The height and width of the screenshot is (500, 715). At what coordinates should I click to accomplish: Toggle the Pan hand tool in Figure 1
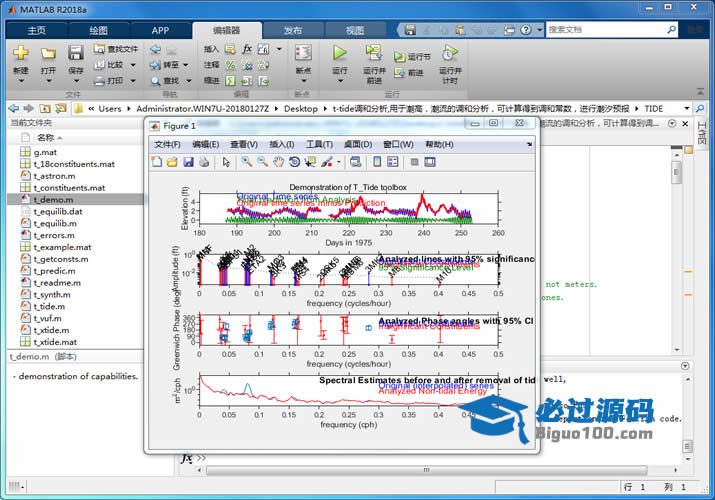(x=279, y=162)
